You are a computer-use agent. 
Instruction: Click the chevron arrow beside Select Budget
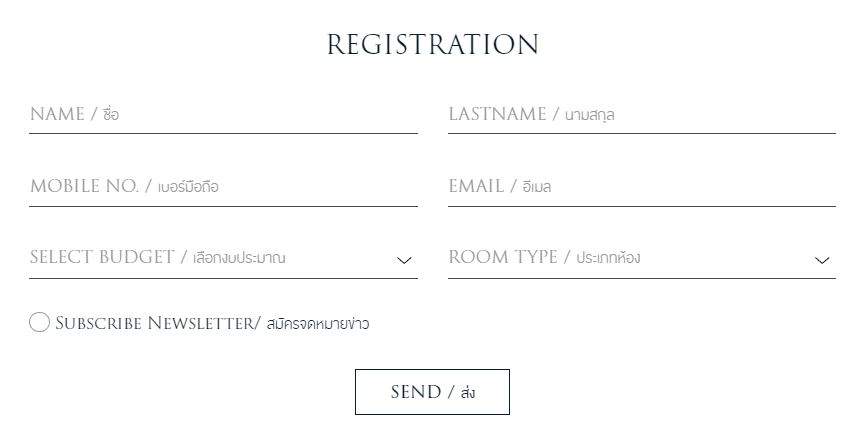[404, 260]
